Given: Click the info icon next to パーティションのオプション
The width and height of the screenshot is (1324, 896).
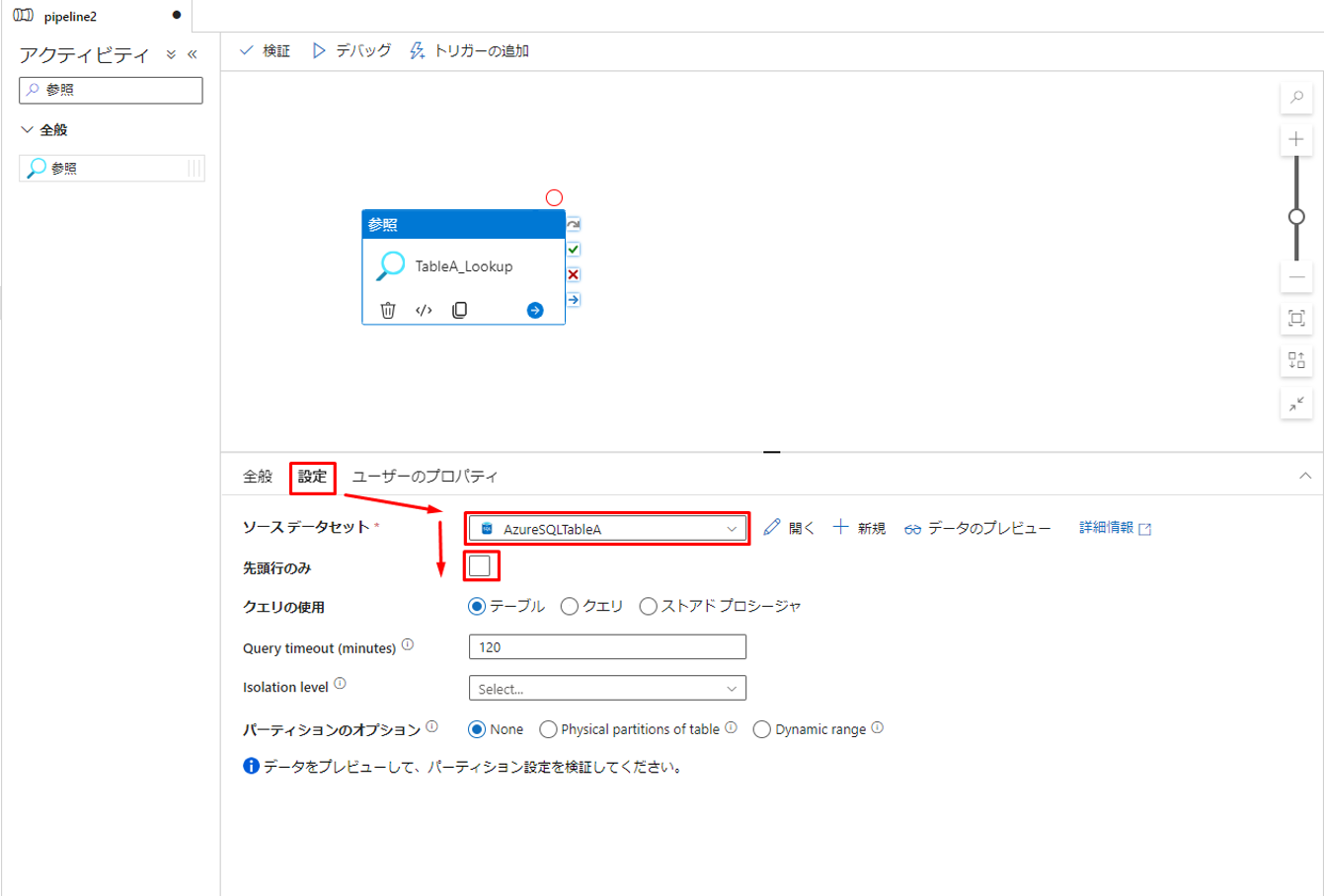Looking at the screenshot, I should coord(431,727).
